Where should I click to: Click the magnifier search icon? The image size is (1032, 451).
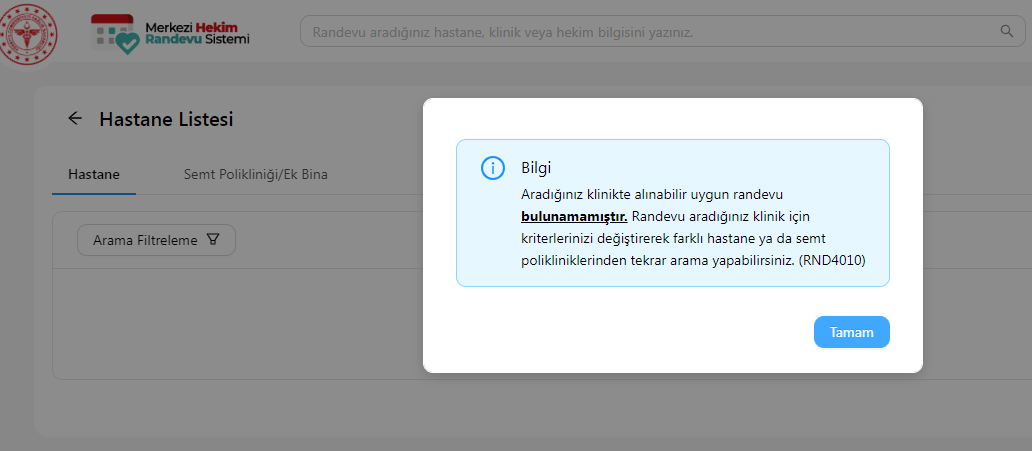coord(1006,32)
